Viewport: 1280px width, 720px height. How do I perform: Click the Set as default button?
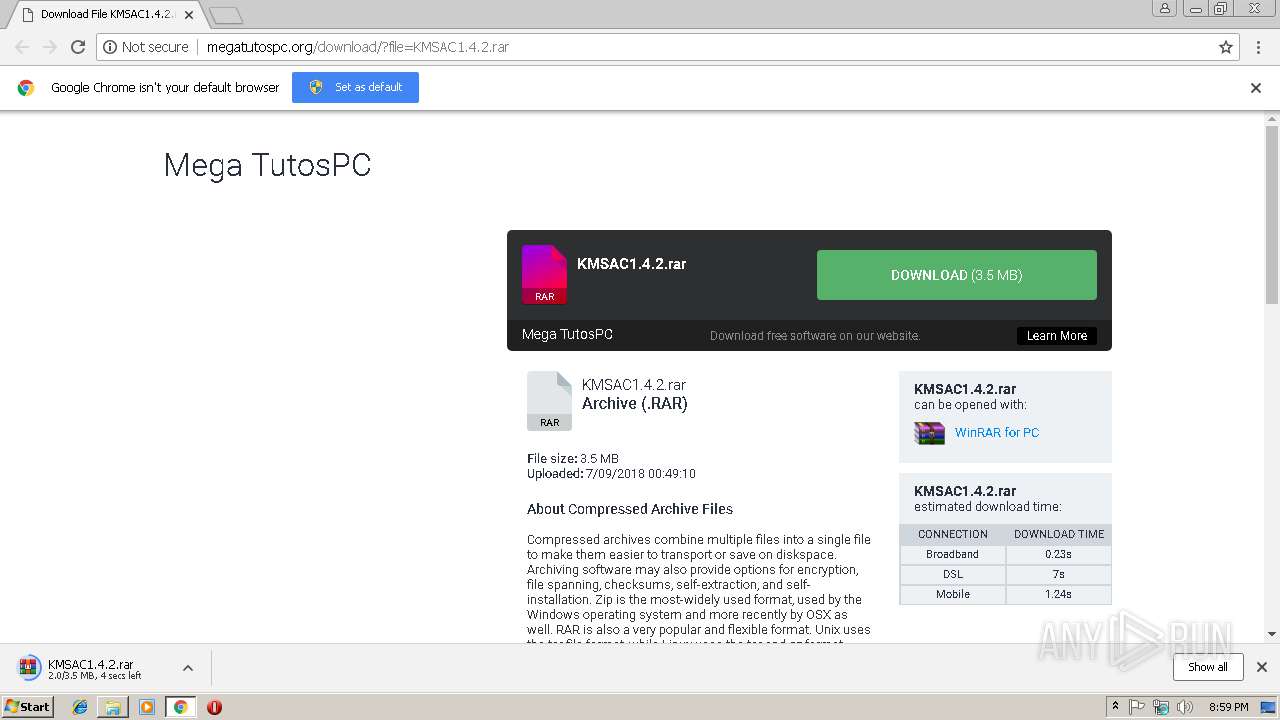pyautogui.click(x=355, y=88)
